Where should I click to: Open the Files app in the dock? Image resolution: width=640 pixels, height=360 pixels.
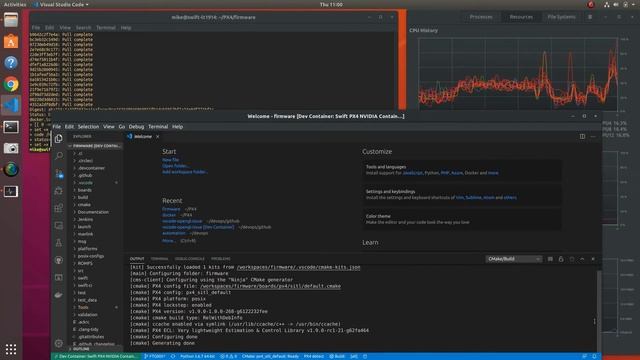tap(11, 20)
